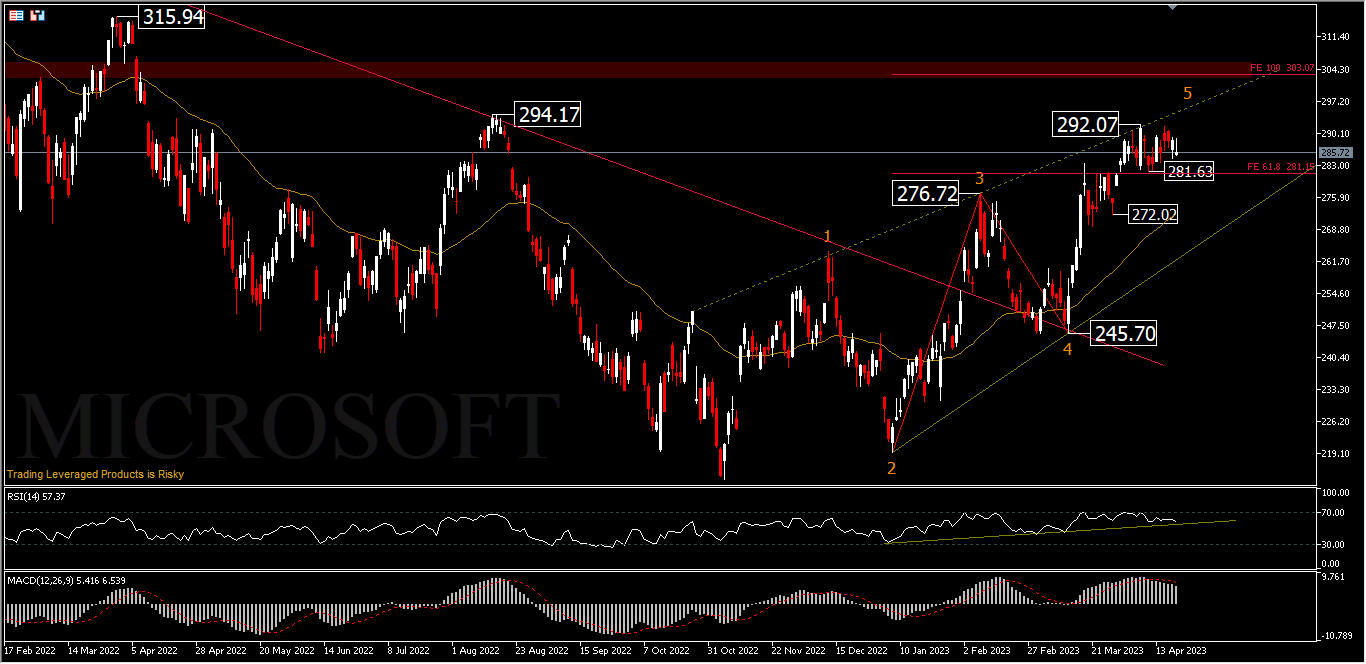The image size is (1366, 664).
Task: Select the 294.17 price label box
Action: [x=548, y=115]
